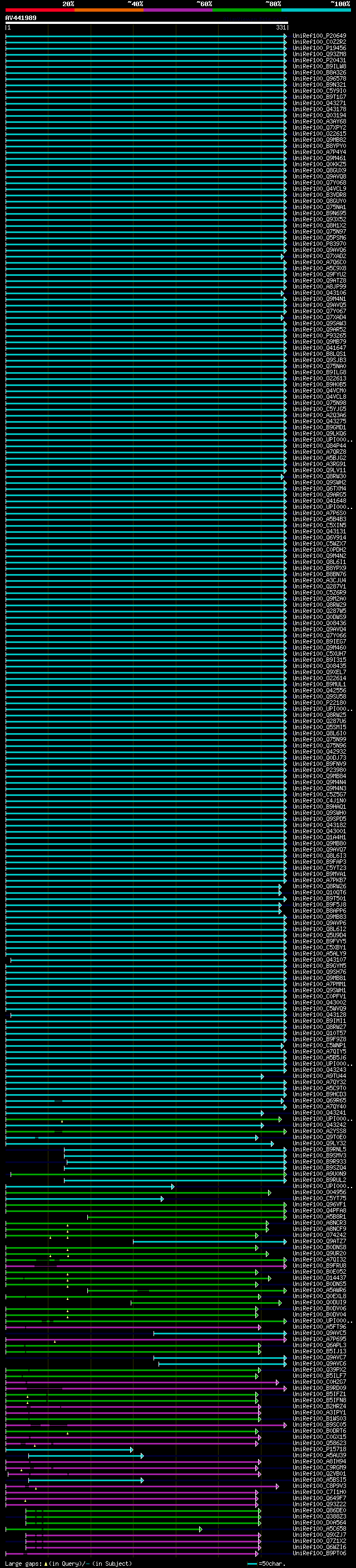Click the cyan alignment bar for UniRef100_Q9ATZ7
Image resolution: width=356 pixels, height=1568 pixels.
tap(210, 1241)
